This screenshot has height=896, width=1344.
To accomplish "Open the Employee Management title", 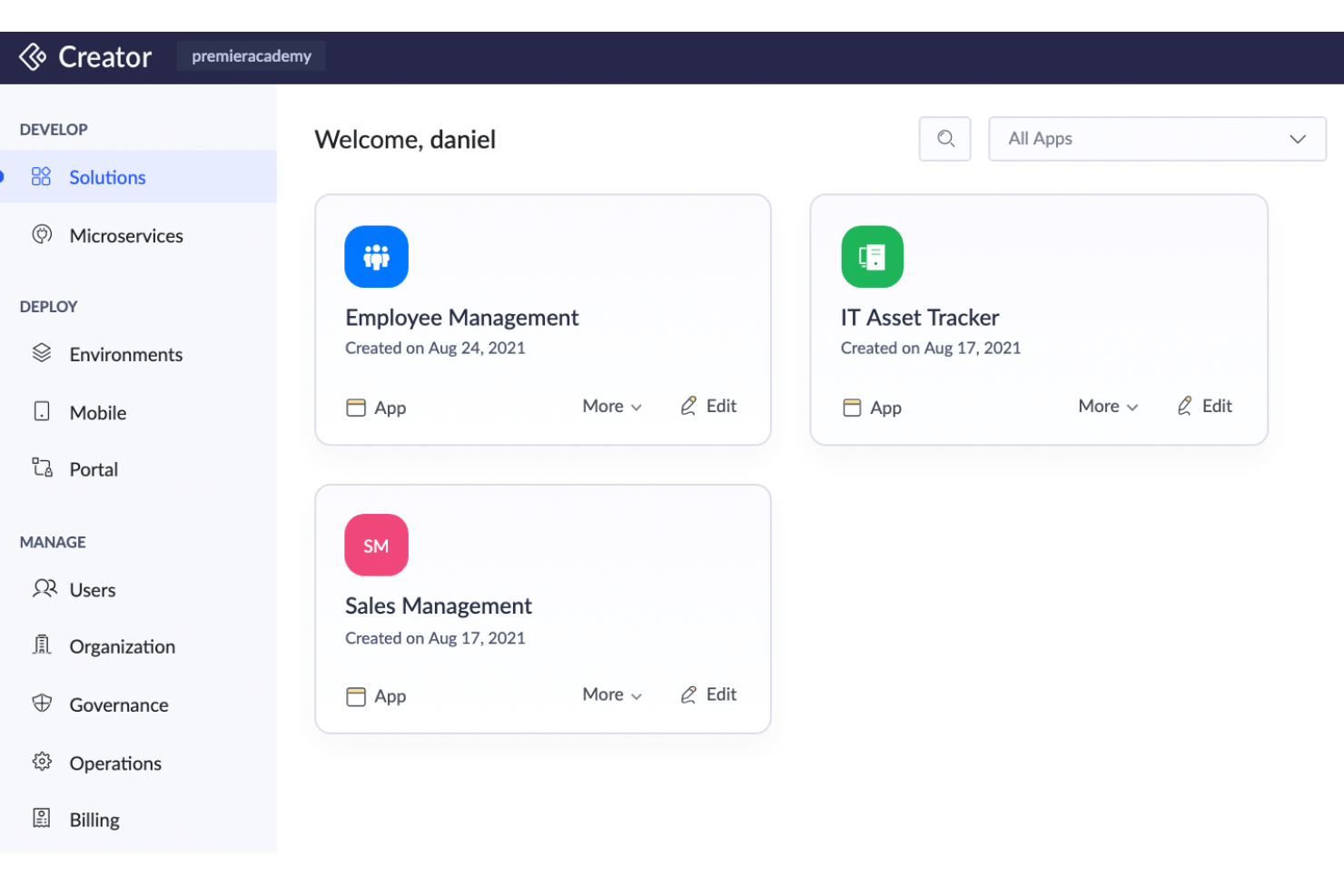I will [461, 318].
